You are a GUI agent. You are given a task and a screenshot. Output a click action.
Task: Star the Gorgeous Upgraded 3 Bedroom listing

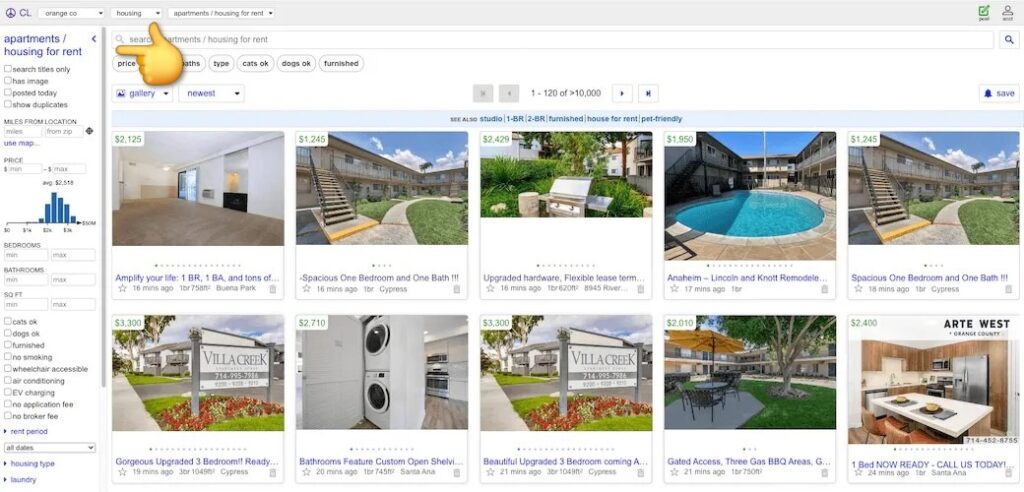(122, 472)
